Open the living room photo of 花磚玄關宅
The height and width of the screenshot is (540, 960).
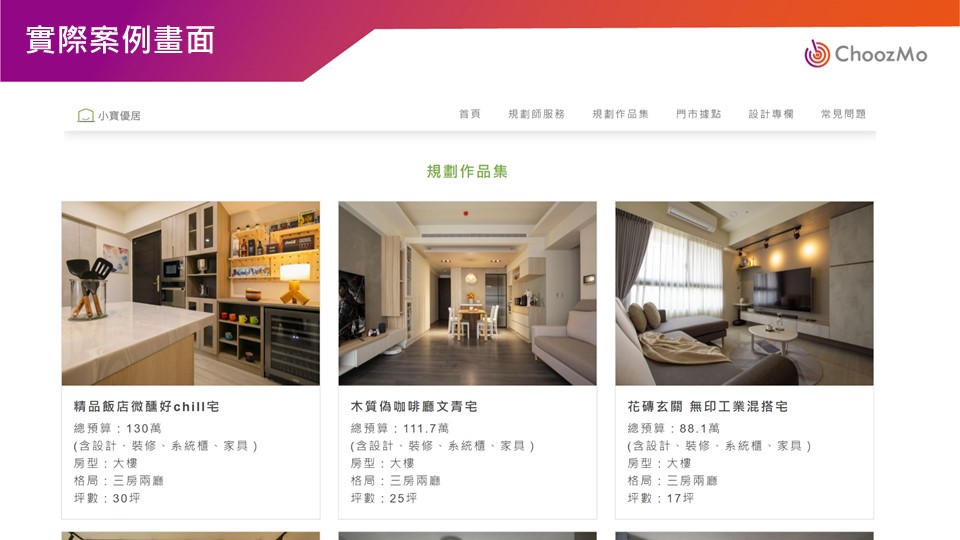[744, 293]
